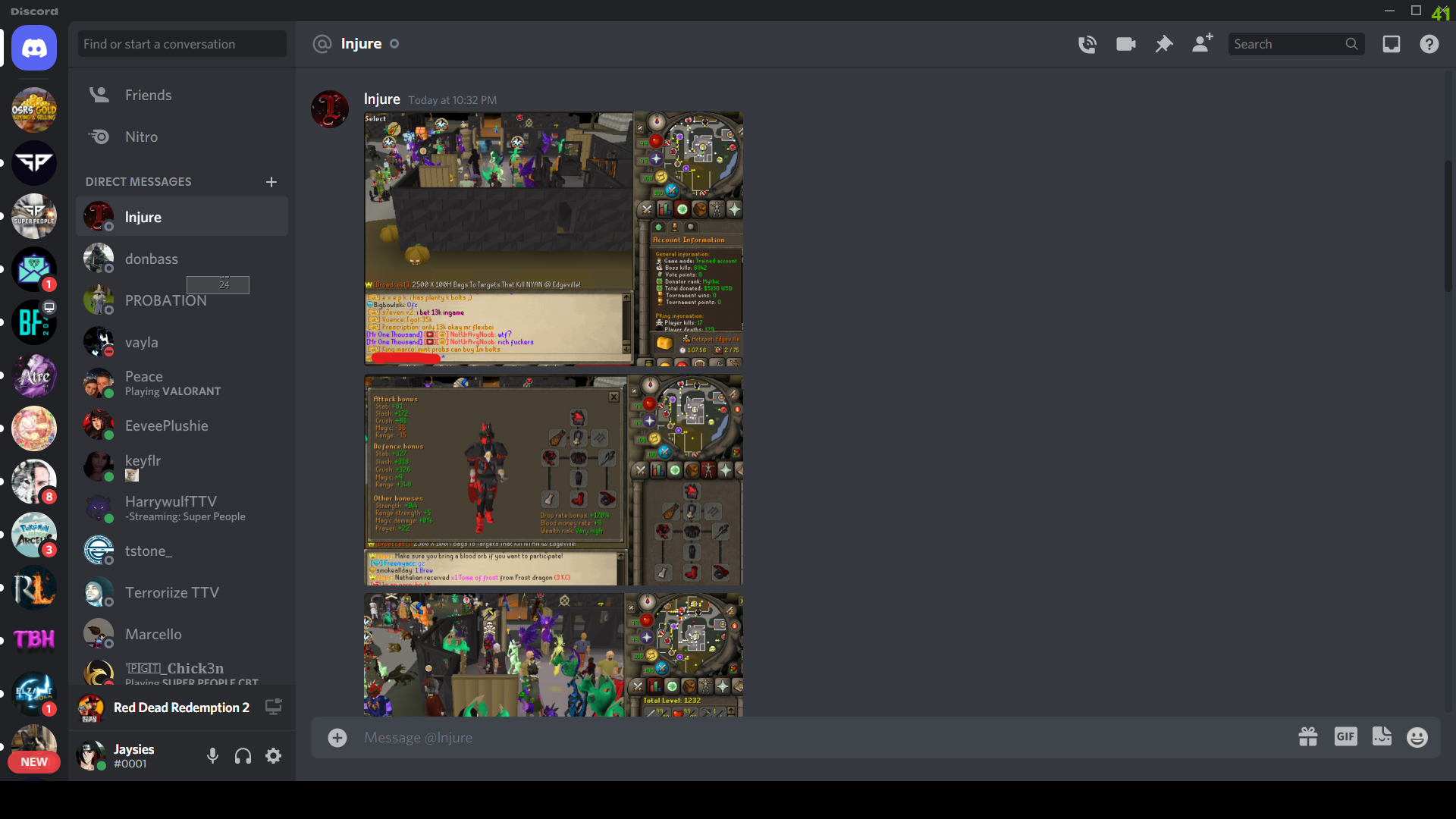Screen dimensions: 1456x819
Task: Open the donbass direct message
Action: coord(152,259)
